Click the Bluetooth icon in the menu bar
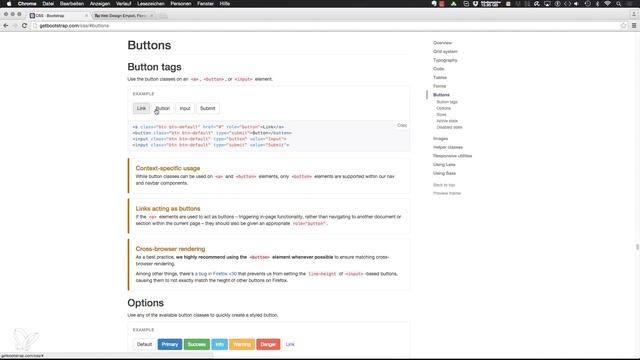Screen dimensions: 640x360 pos(598,4)
